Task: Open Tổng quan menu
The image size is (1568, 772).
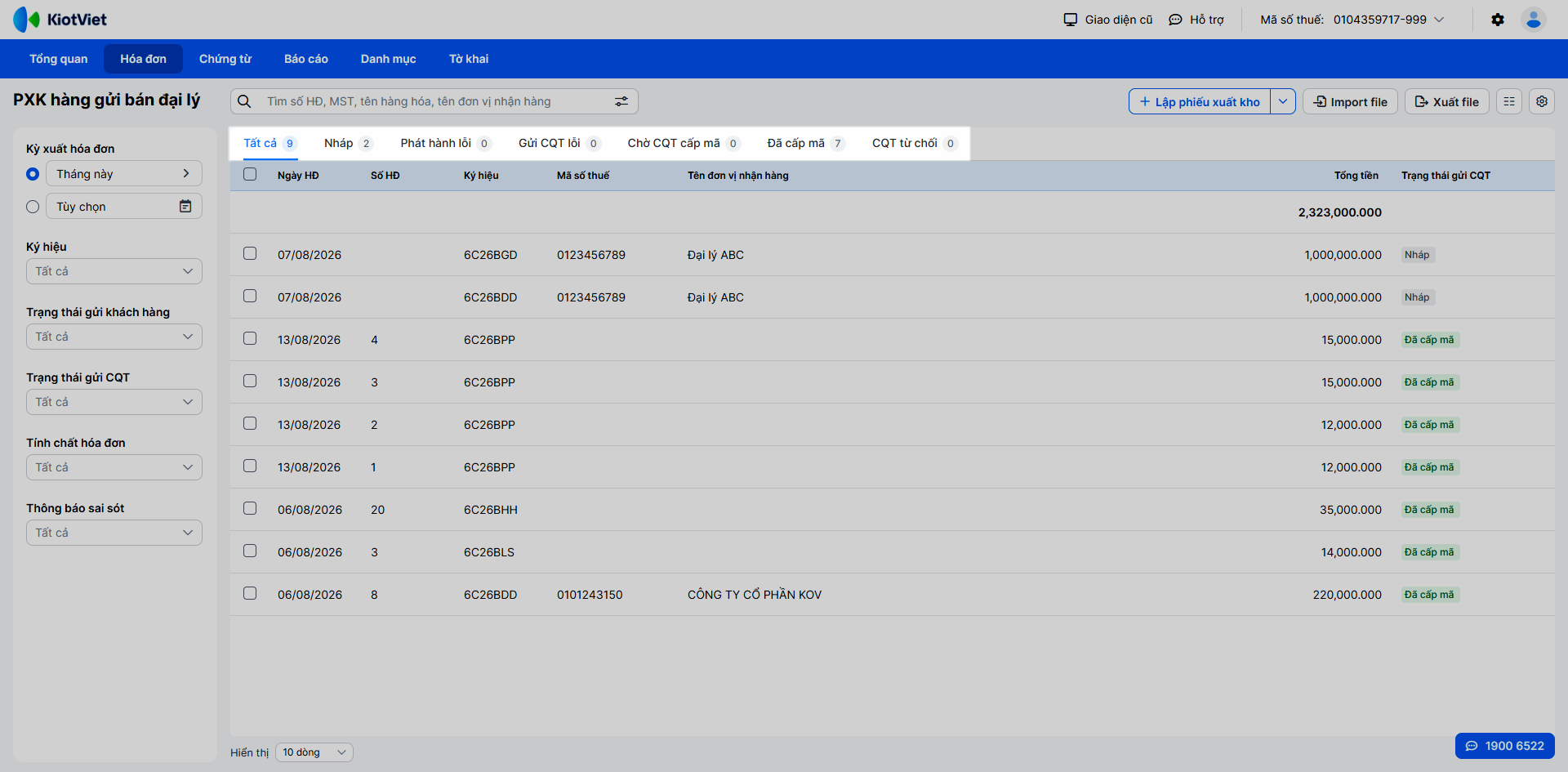Action: pos(59,59)
